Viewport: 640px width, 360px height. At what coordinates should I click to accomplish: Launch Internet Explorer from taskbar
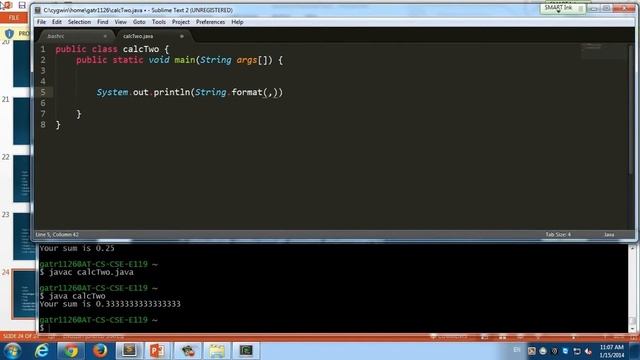(42, 351)
